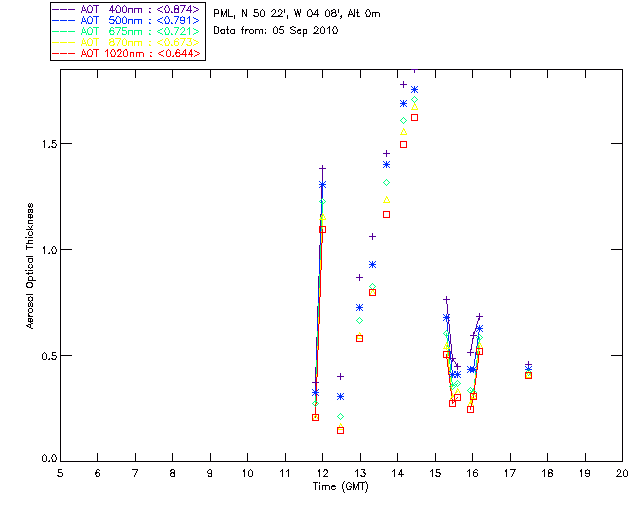Click the x-axis tick label 12
Image resolution: width=640 pixels, height=512 pixels.
click(x=322, y=473)
